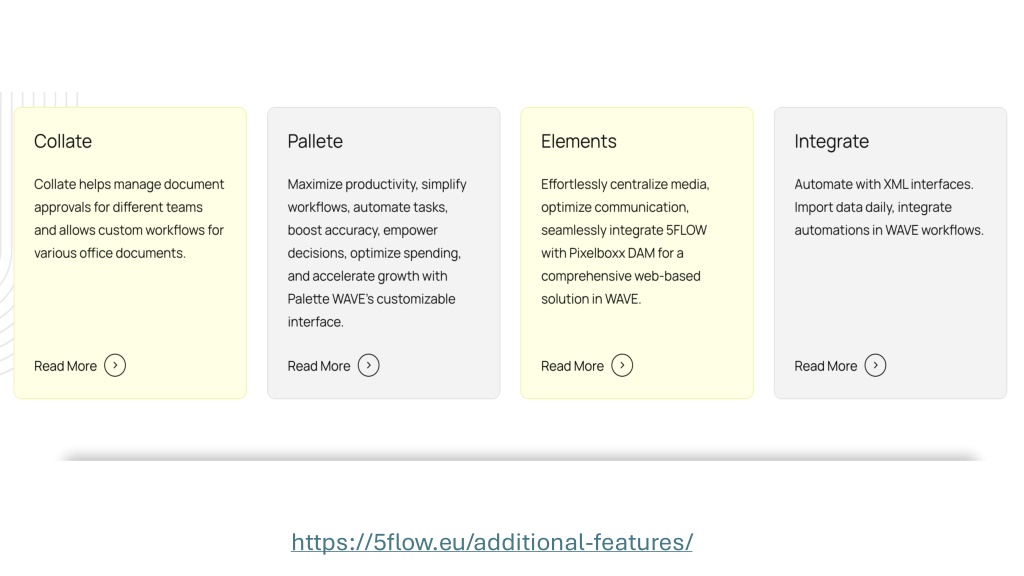The width and height of the screenshot is (1024, 576).
Task: Select the Elements card heading
Action: 579,141
